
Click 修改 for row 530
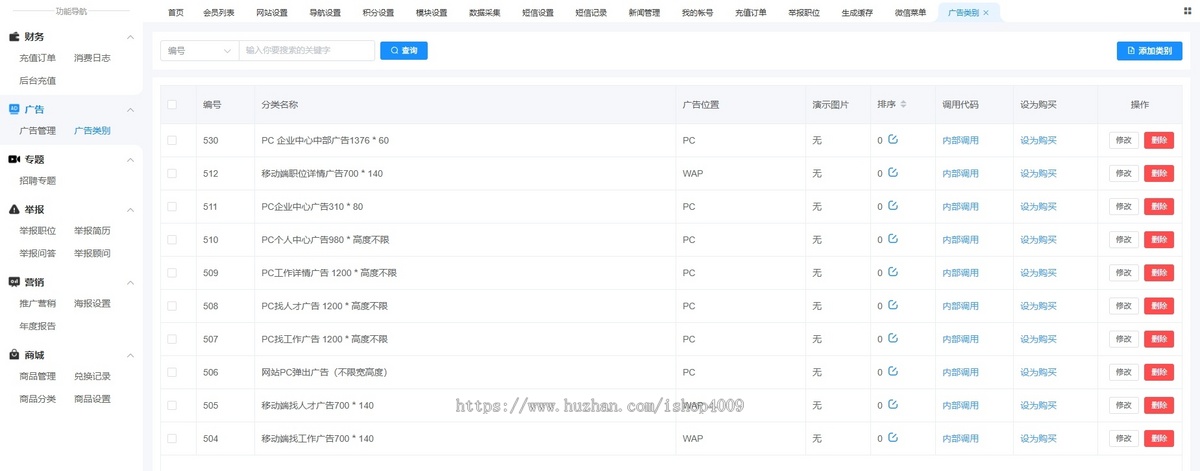tap(1124, 140)
